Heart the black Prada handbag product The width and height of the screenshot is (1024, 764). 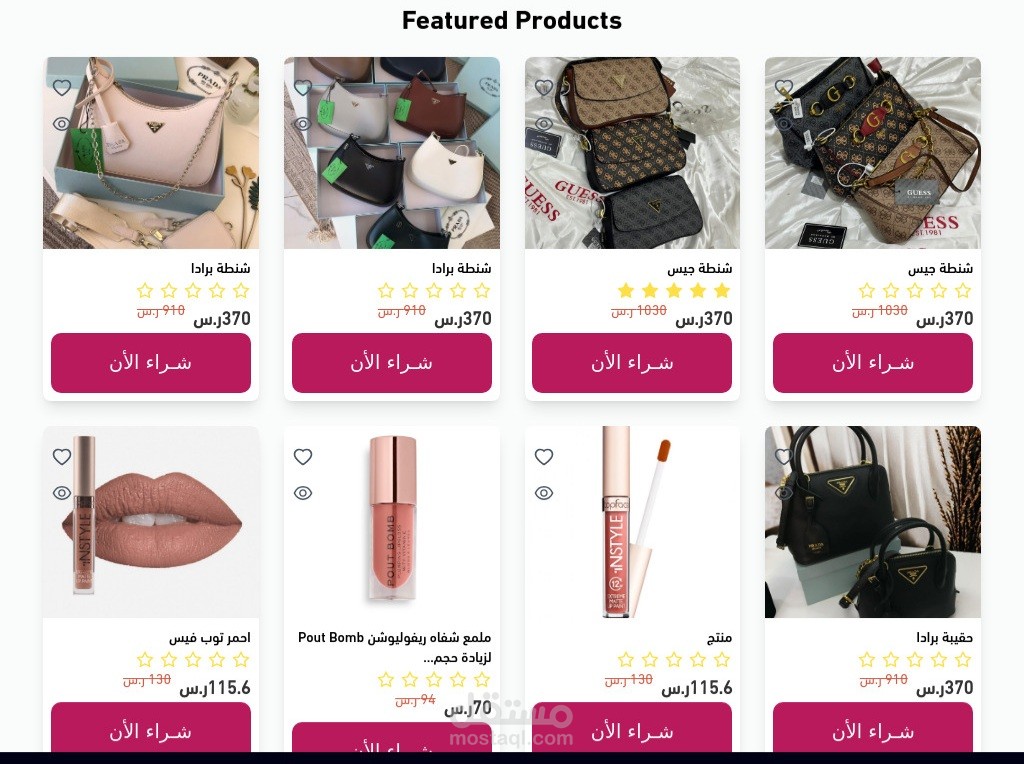point(784,456)
